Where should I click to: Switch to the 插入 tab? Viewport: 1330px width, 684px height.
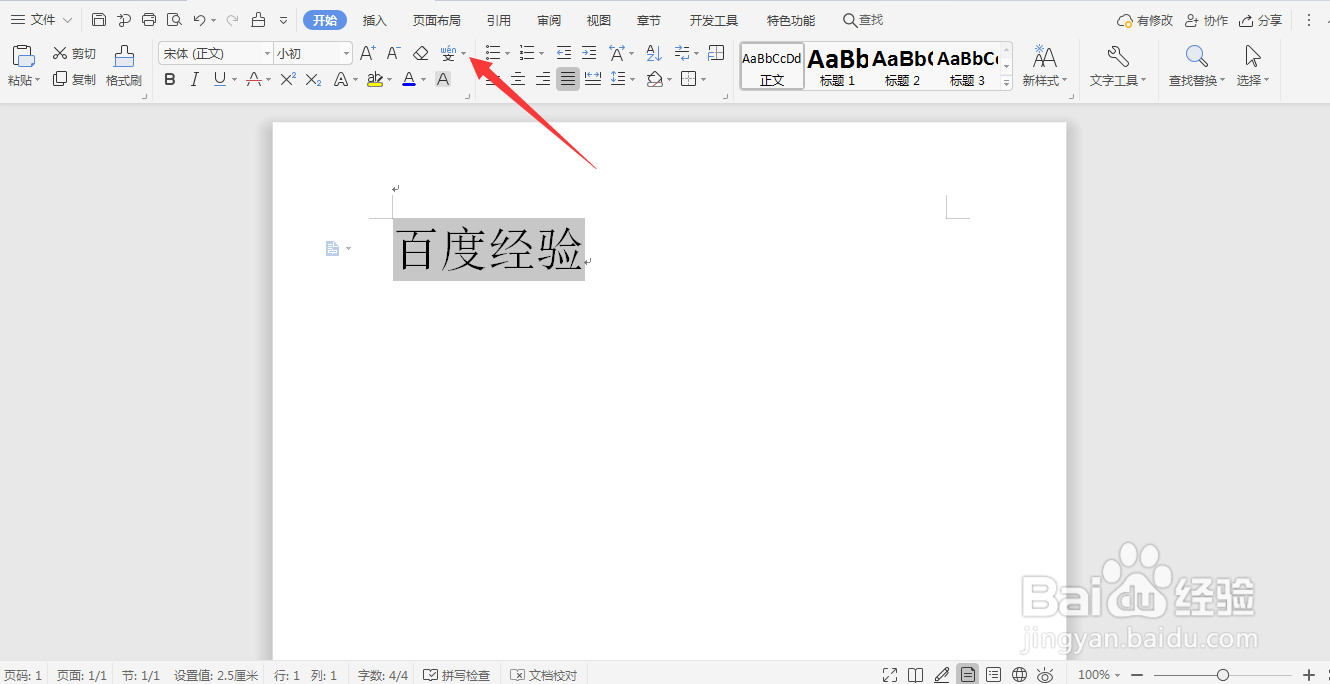(375, 20)
